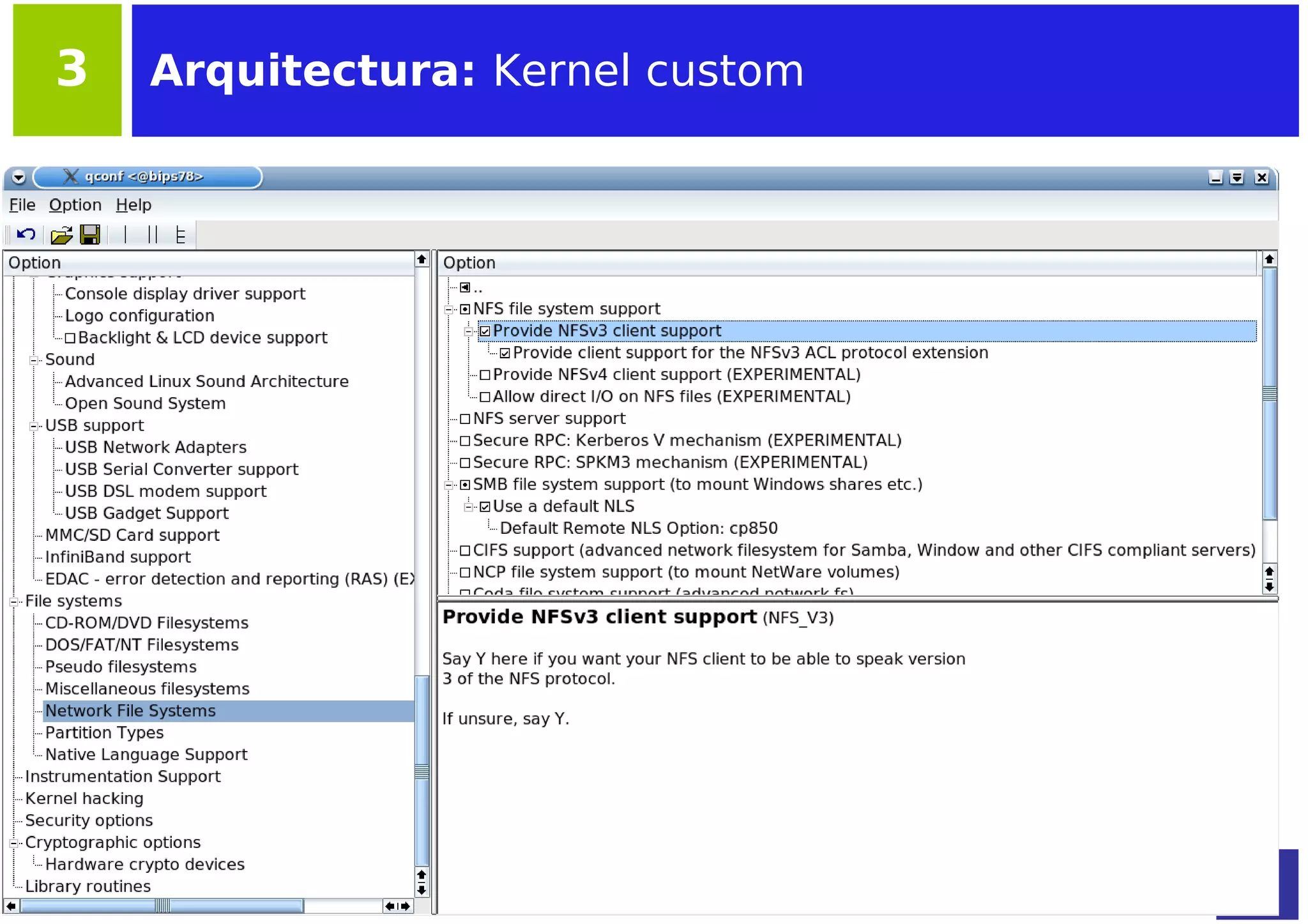Select Miscellaneous filesystems tree item
The height and width of the screenshot is (924, 1308).
(x=147, y=689)
